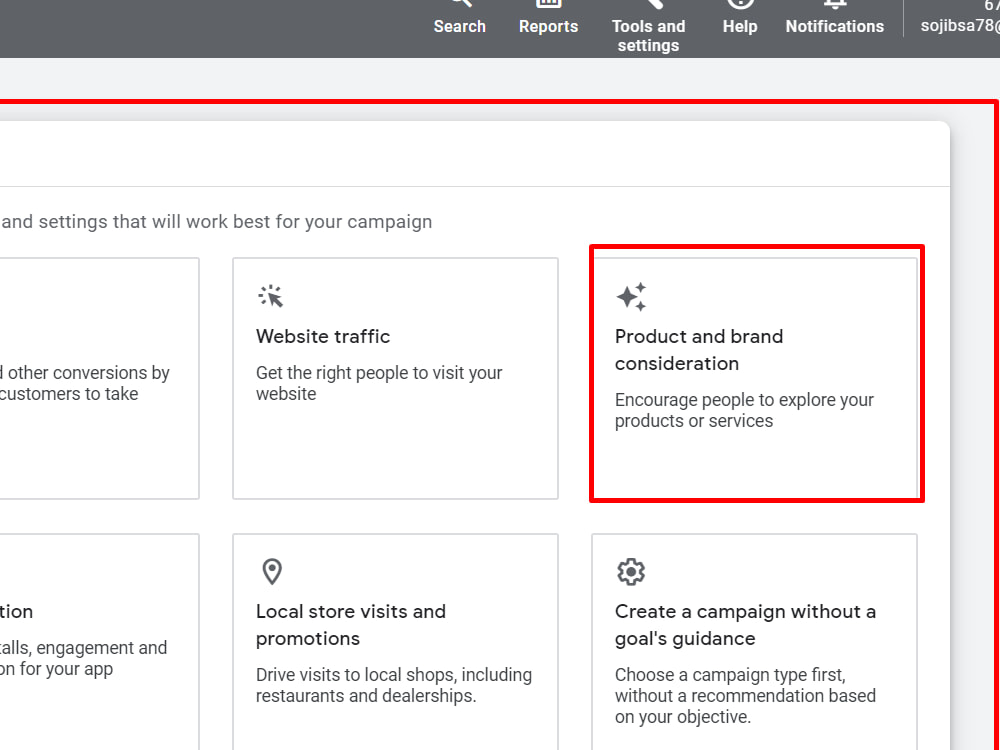
Task: Click the 'other conversions by' card text
Action: tap(85, 383)
